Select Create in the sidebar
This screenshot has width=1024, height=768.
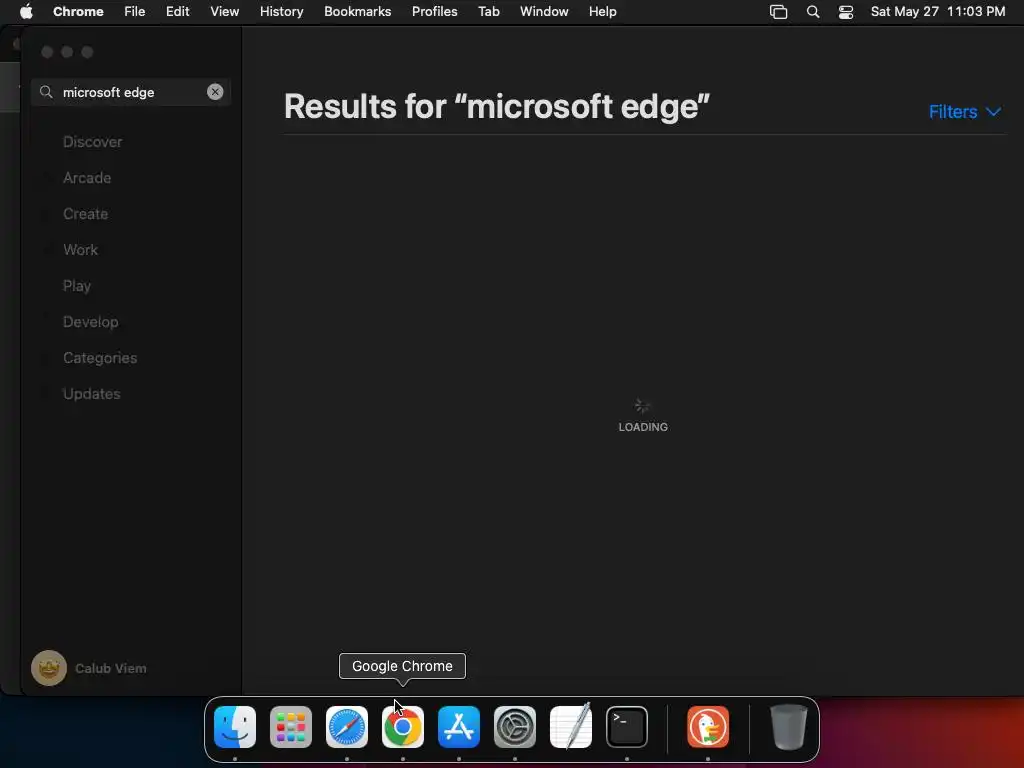(x=86, y=214)
